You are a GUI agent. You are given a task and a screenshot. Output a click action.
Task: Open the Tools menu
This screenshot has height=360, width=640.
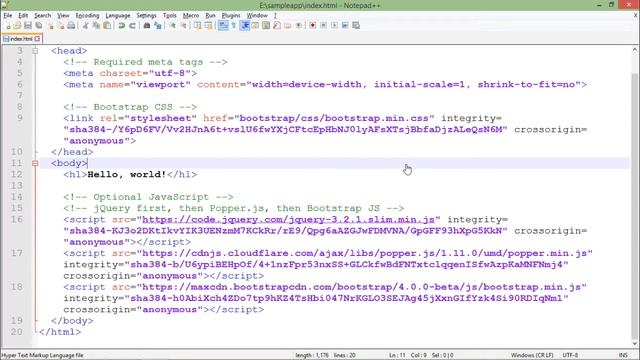click(169, 16)
